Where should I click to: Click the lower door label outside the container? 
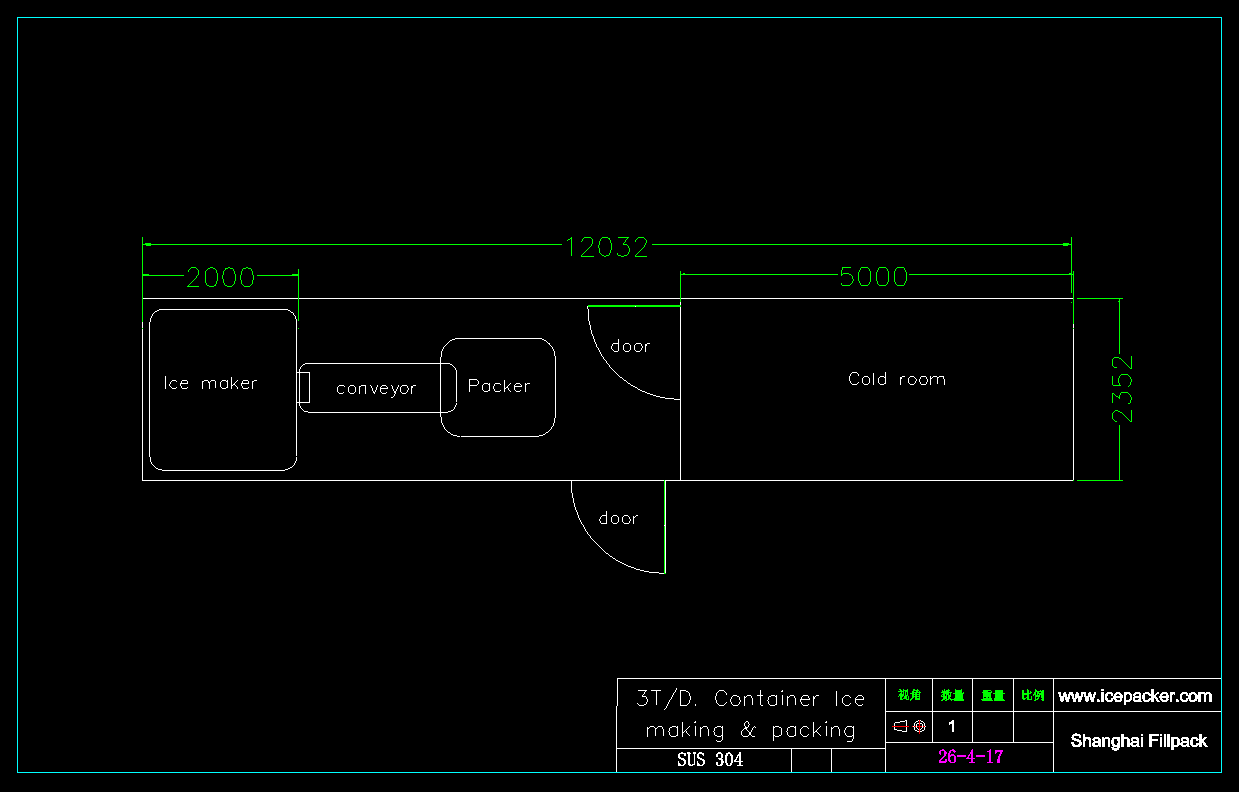(618, 518)
